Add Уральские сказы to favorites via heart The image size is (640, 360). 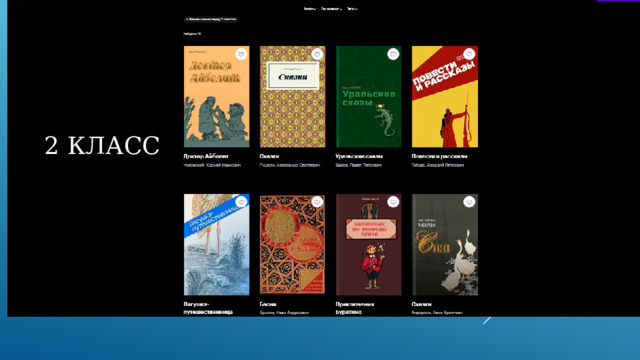(x=393, y=54)
